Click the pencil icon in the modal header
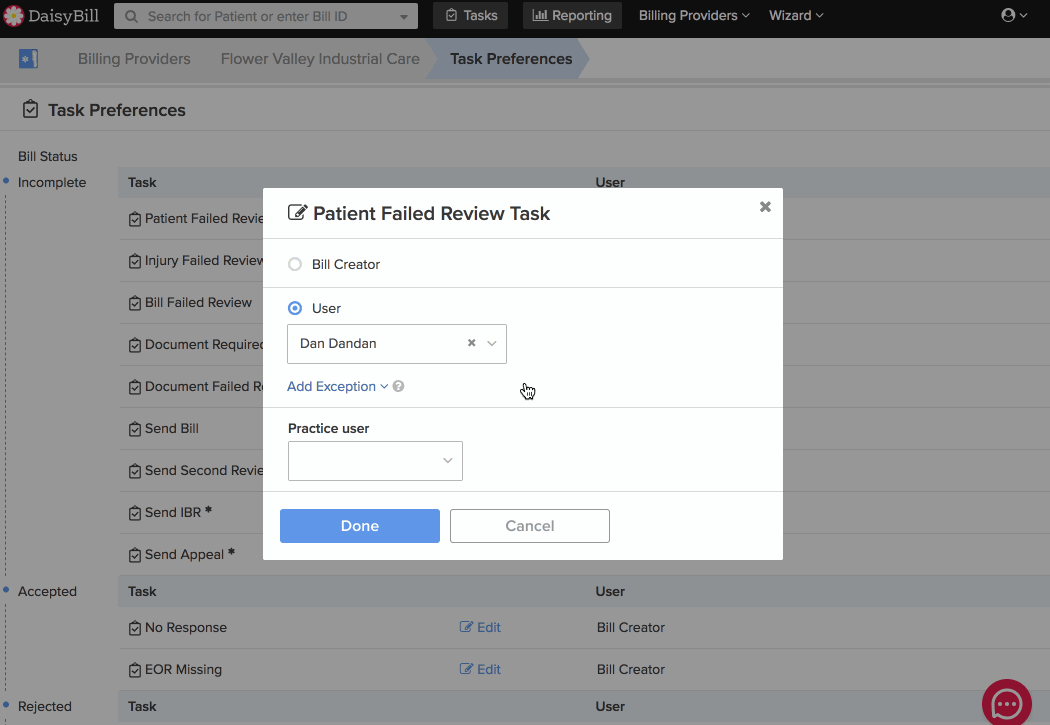 295,212
